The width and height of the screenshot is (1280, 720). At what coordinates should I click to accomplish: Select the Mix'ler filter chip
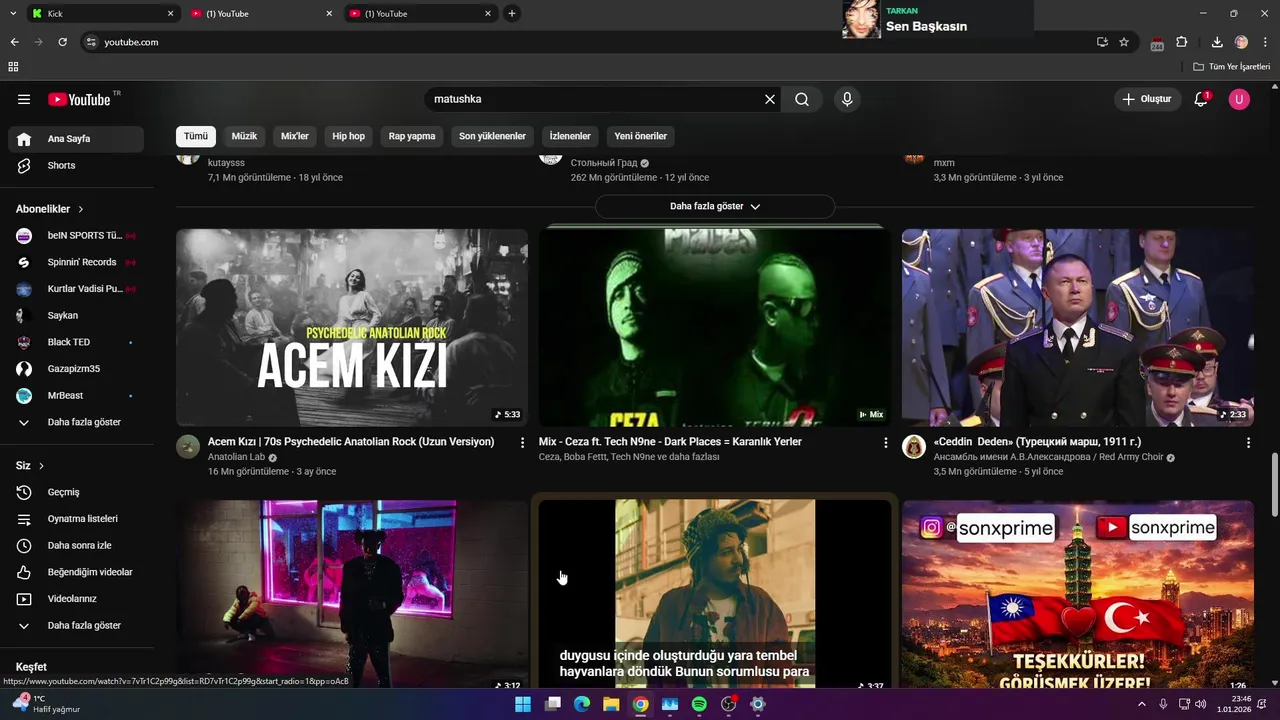295,136
